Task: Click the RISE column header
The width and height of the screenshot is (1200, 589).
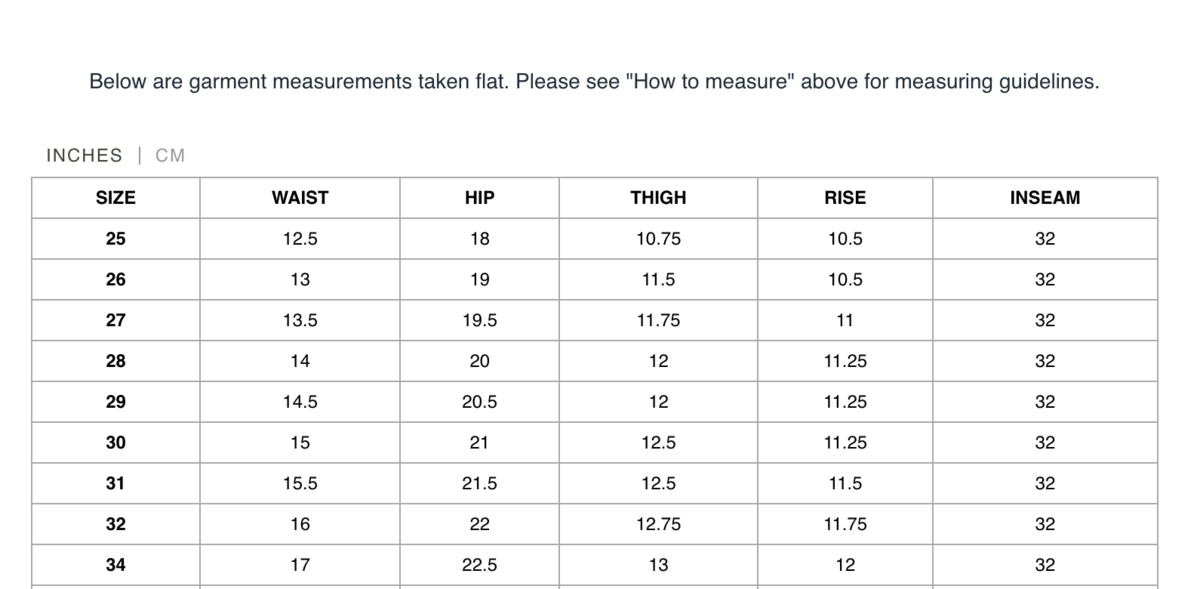Action: [x=845, y=198]
